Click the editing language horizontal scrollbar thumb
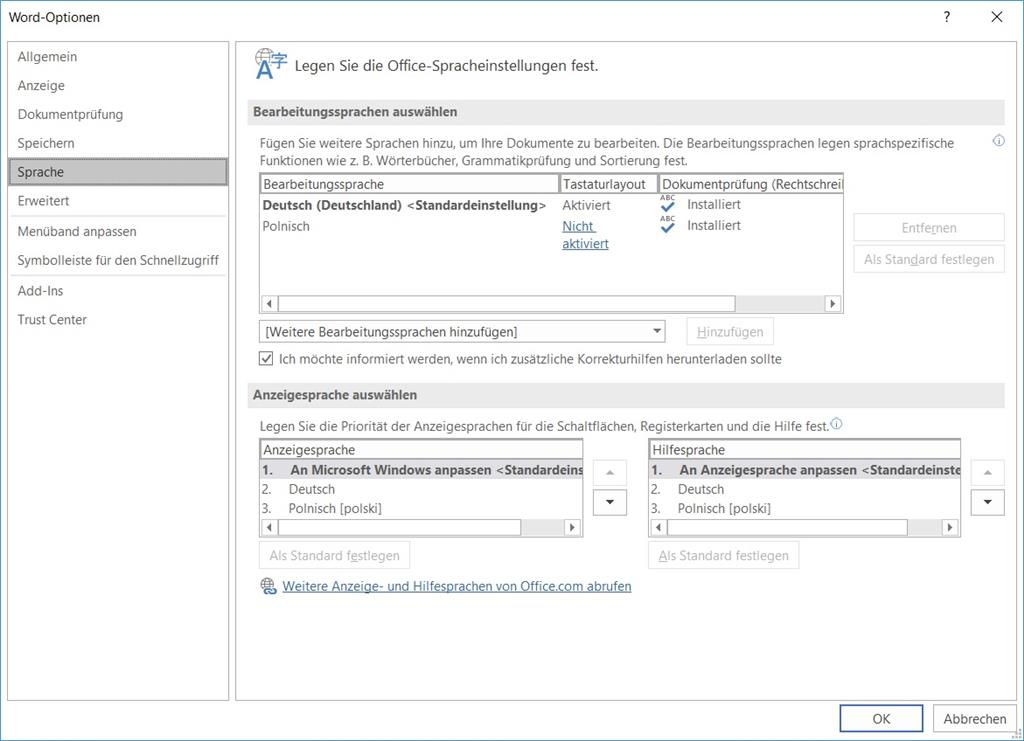The width and height of the screenshot is (1024, 741). [x=507, y=304]
